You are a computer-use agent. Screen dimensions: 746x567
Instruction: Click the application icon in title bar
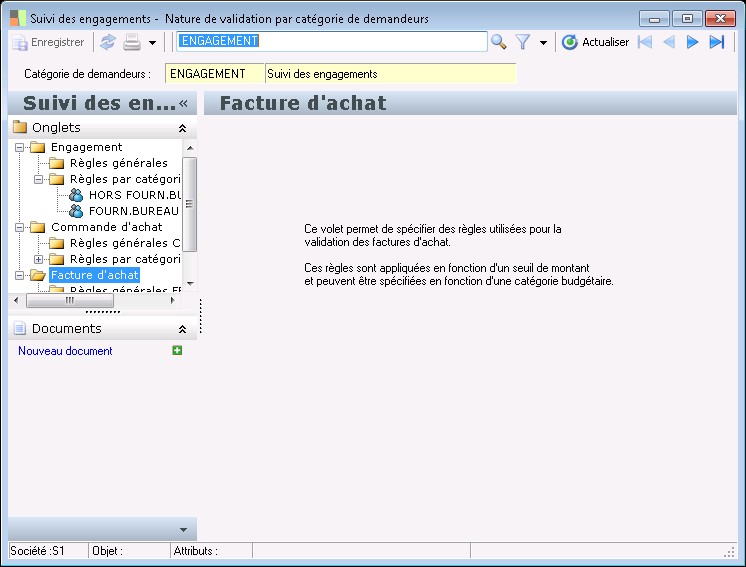coord(18,18)
